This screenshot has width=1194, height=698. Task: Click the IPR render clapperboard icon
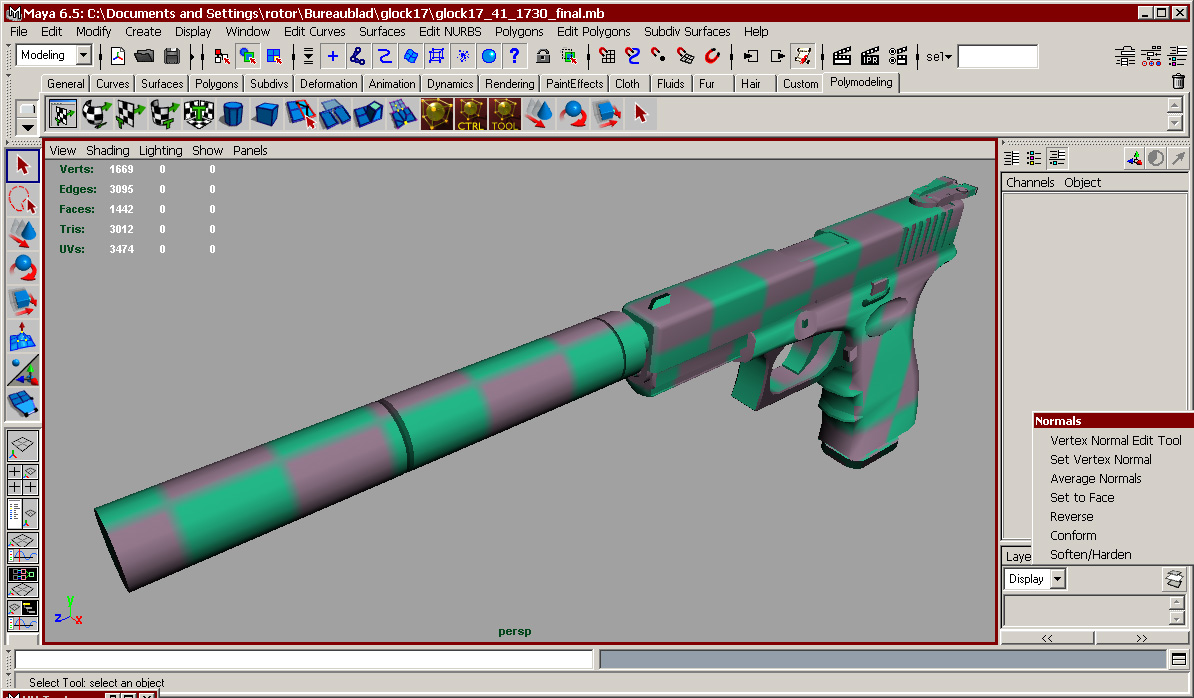point(870,56)
